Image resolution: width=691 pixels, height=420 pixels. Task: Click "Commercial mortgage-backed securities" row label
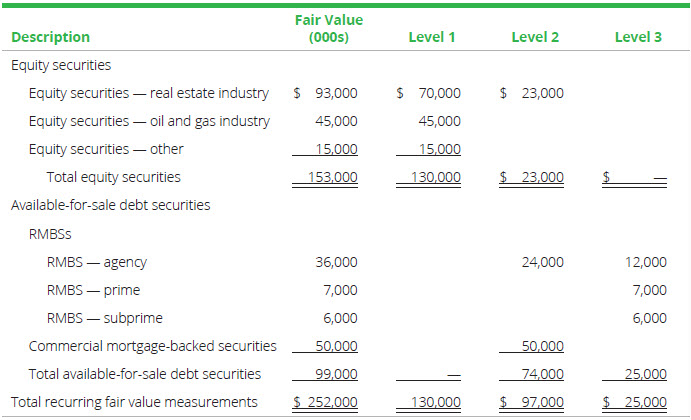153,346
